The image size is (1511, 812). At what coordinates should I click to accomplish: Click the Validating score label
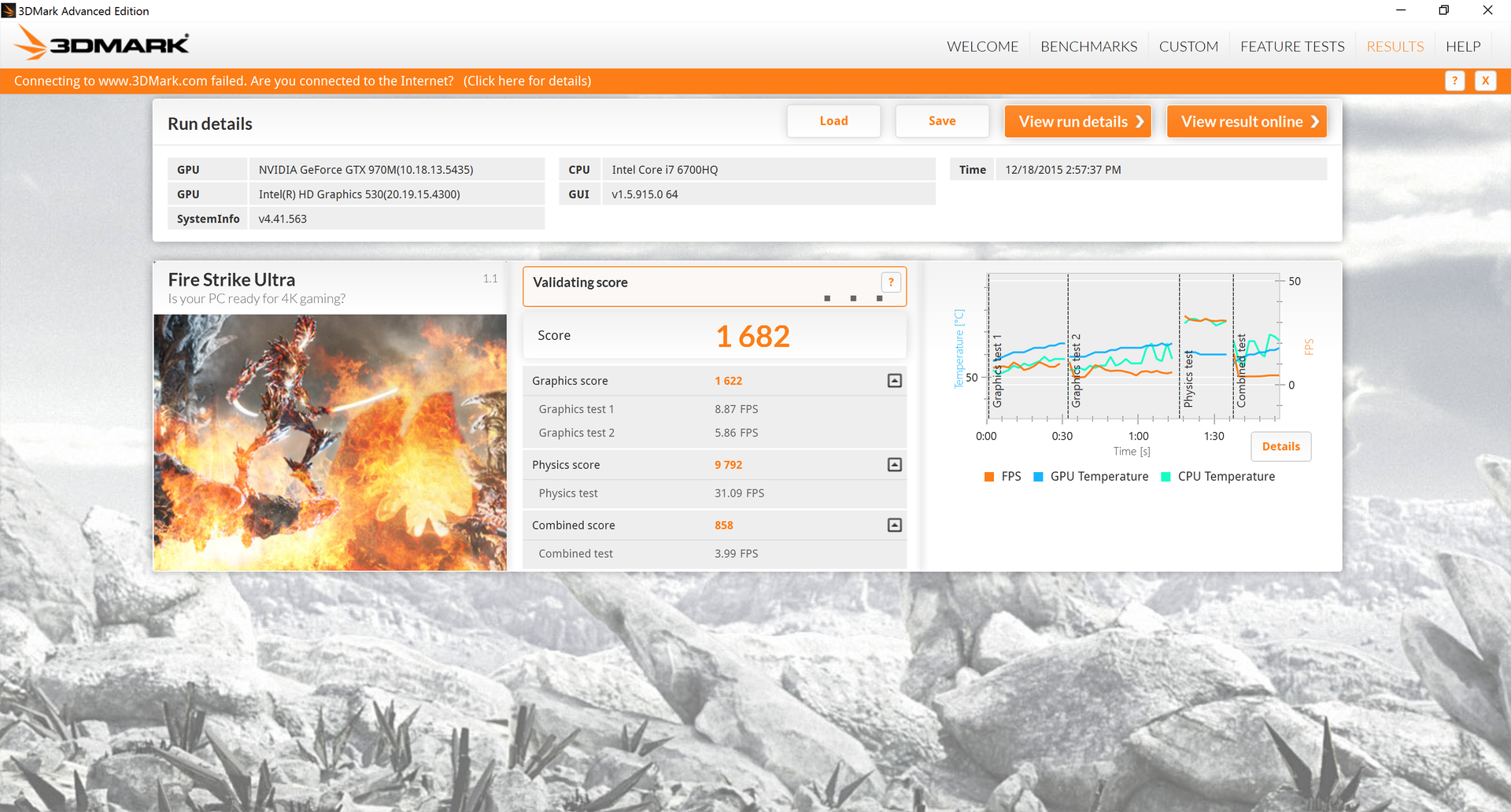click(x=580, y=282)
